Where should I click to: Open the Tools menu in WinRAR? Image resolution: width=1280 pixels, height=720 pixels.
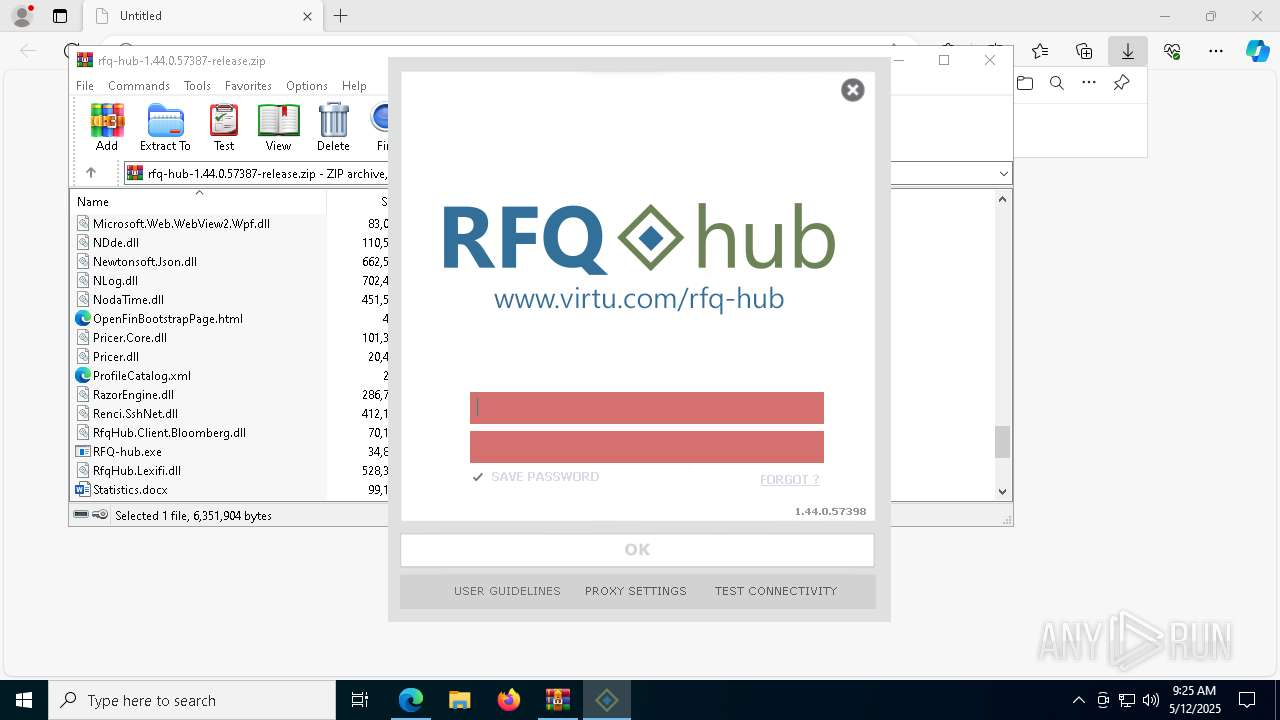197,86
